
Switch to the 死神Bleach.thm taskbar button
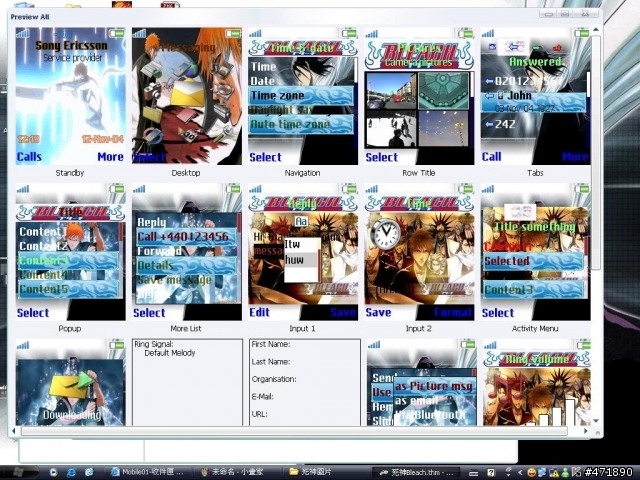pos(416,473)
